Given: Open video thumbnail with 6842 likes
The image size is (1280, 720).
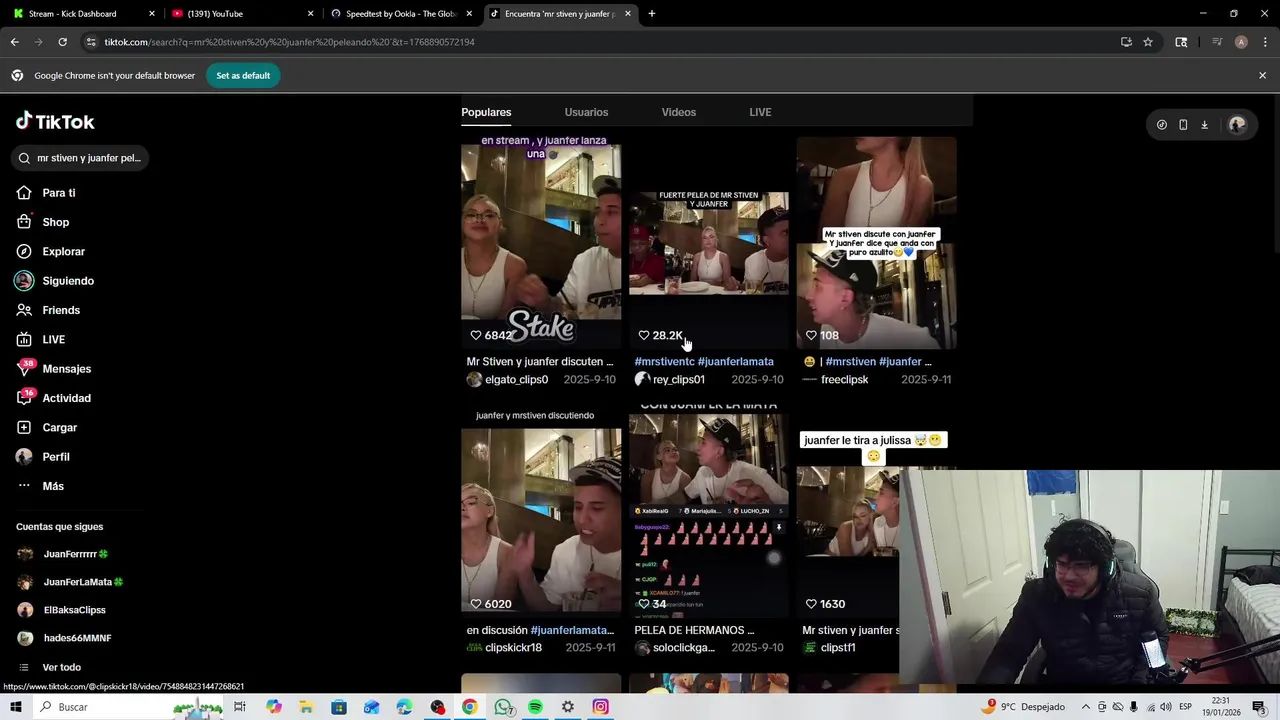Looking at the screenshot, I should (x=541, y=242).
